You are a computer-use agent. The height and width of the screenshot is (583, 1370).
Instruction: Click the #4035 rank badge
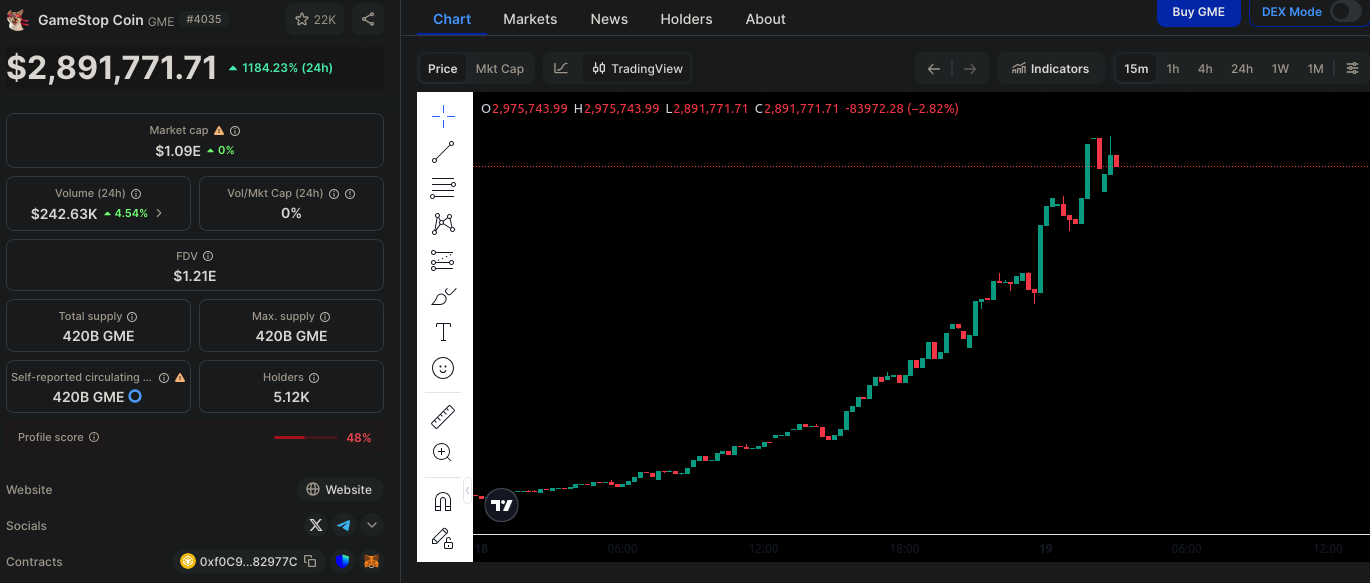pyautogui.click(x=204, y=19)
